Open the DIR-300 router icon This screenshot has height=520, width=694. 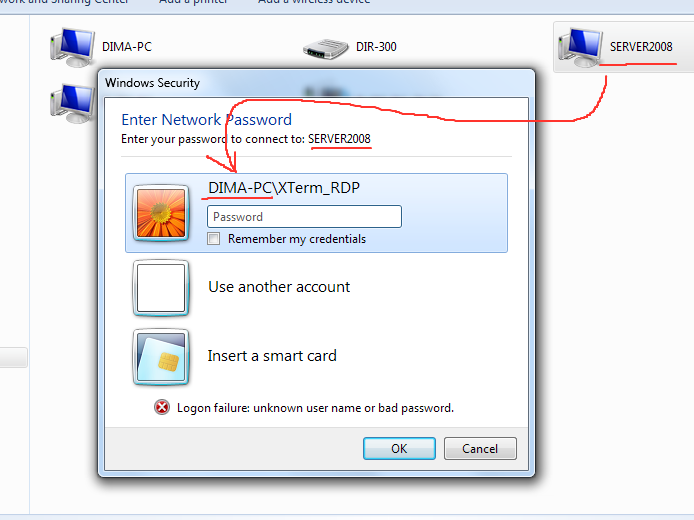coord(326,49)
